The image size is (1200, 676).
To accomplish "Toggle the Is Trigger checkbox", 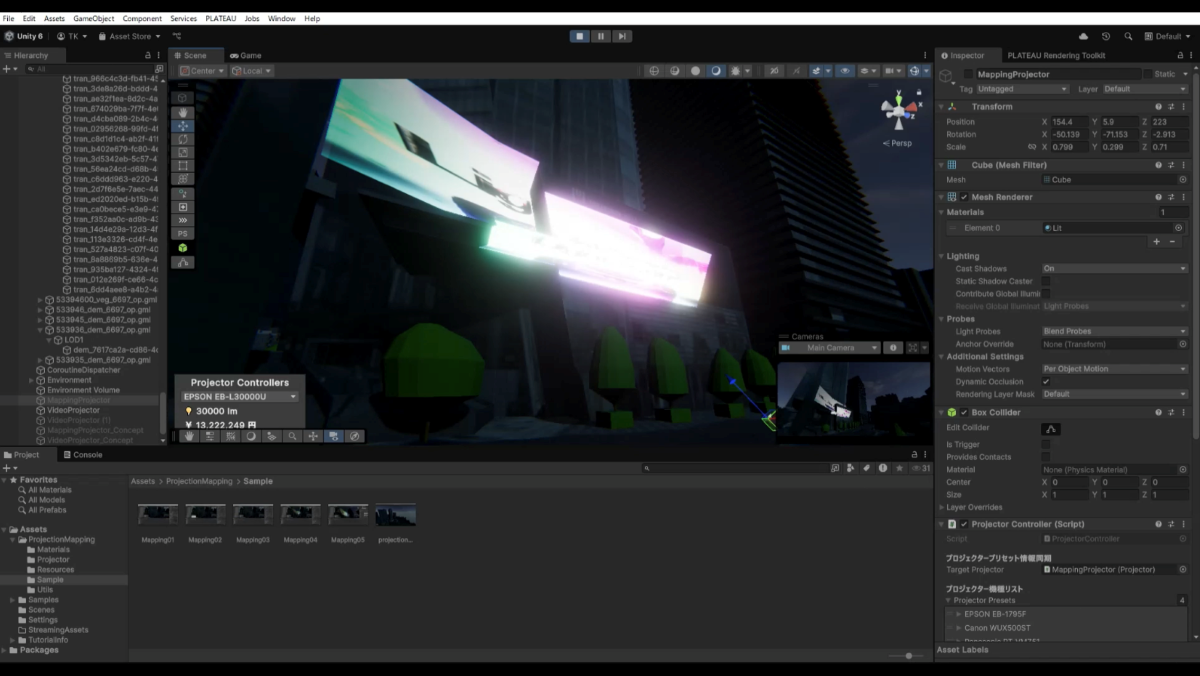I will tap(1046, 444).
